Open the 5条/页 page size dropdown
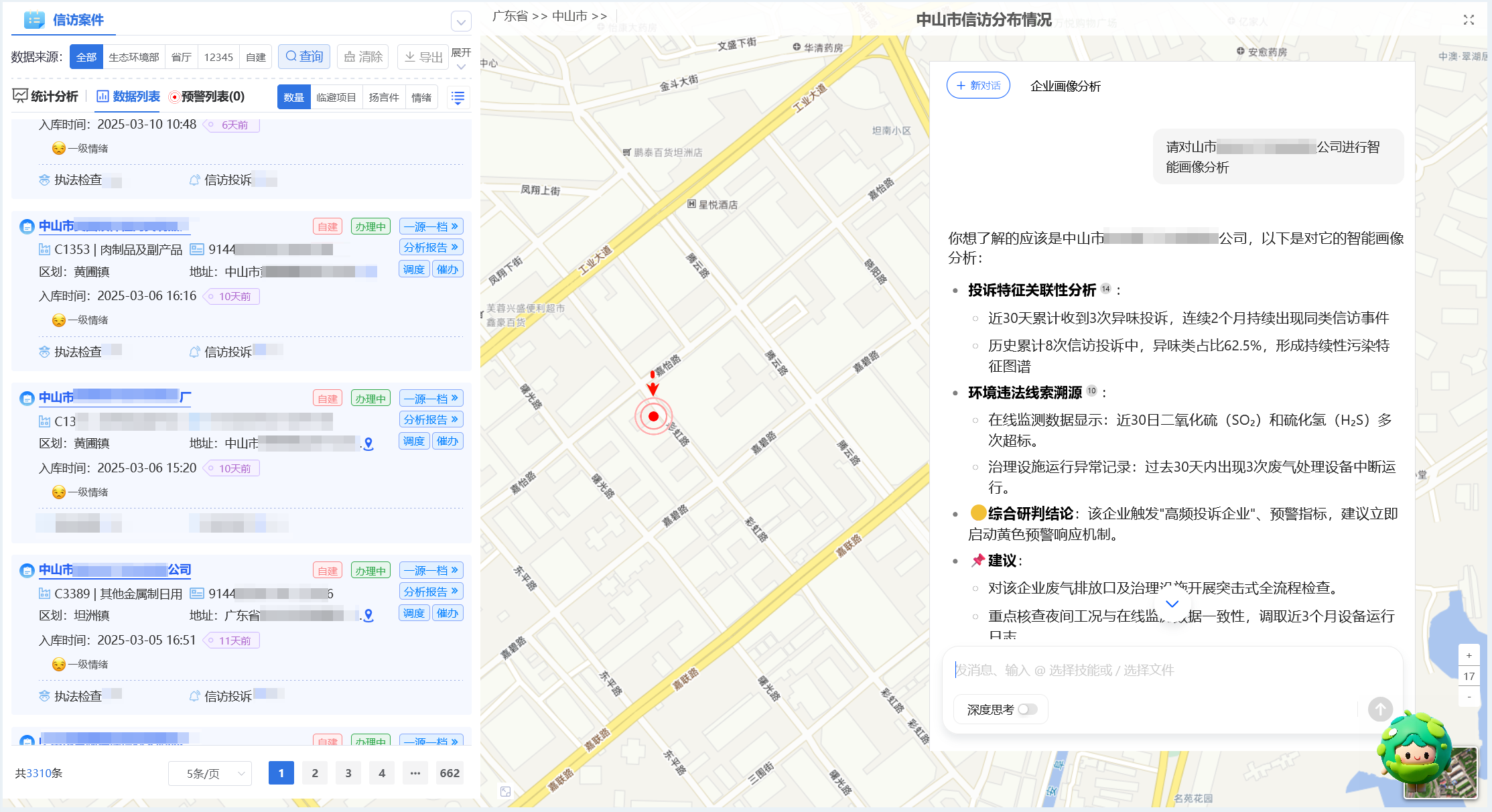Viewport: 1492px width, 812px height. [x=209, y=773]
